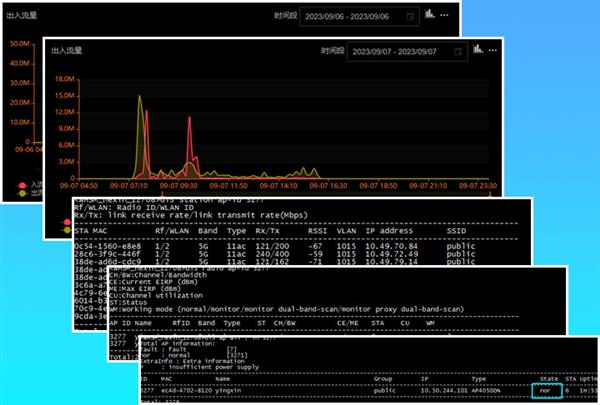Click x-axis label 09-07 09:30
The height and width of the screenshot is (405, 600).
click(x=179, y=186)
